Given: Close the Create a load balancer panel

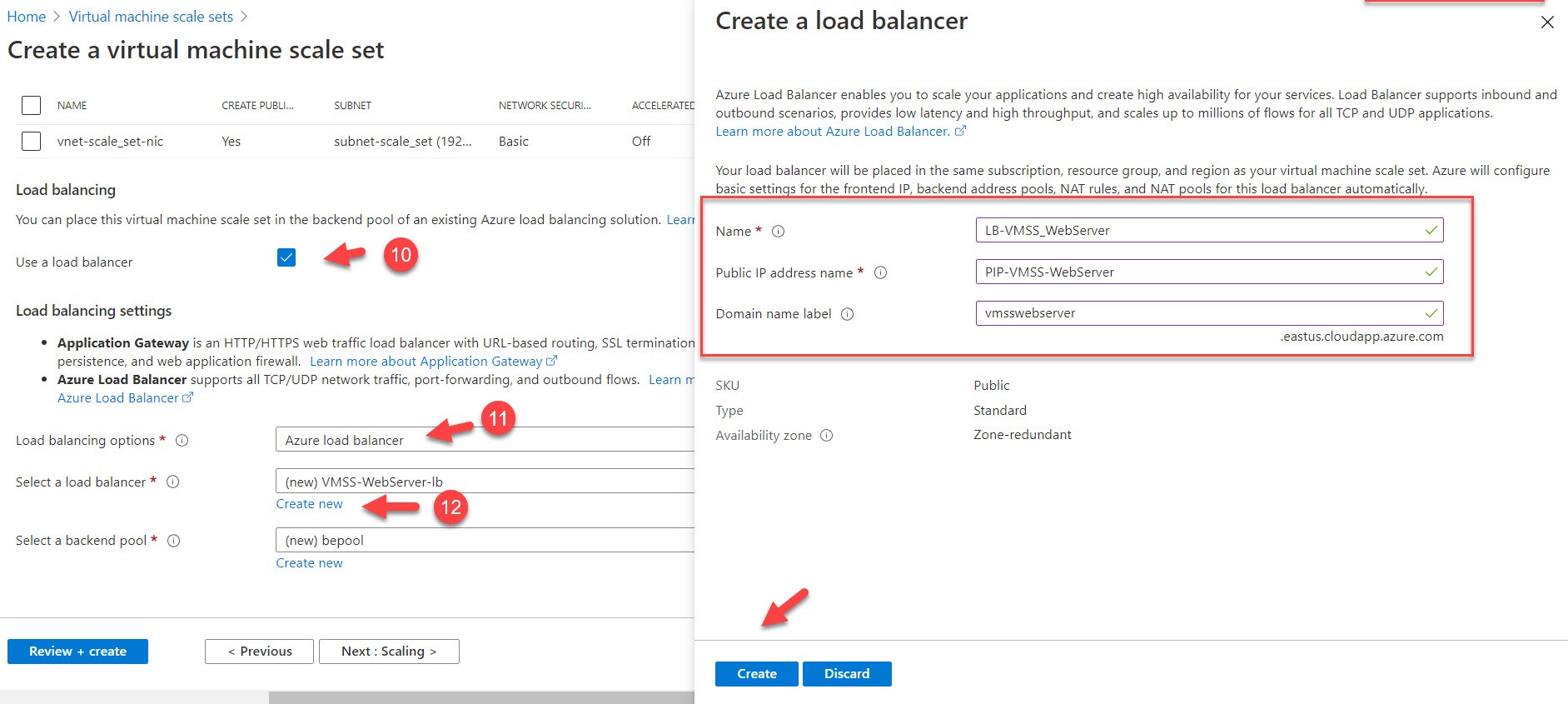Looking at the screenshot, I should pos(1546,22).
